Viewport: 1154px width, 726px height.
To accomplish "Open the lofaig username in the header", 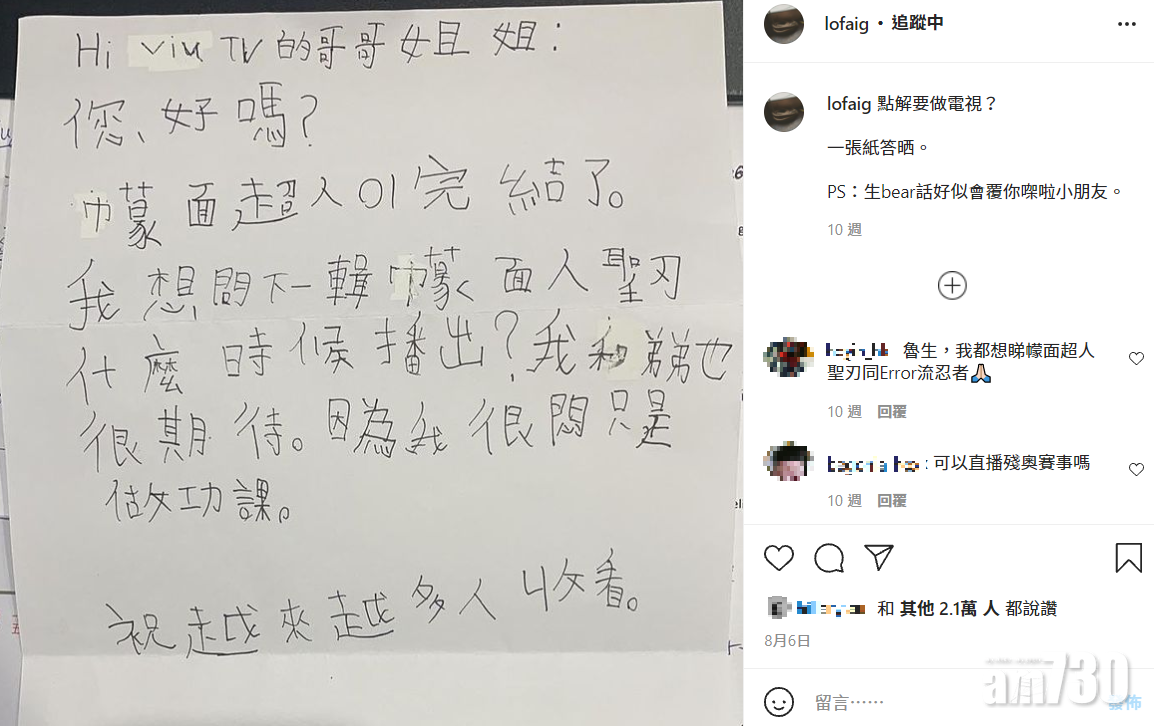I will click(846, 24).
